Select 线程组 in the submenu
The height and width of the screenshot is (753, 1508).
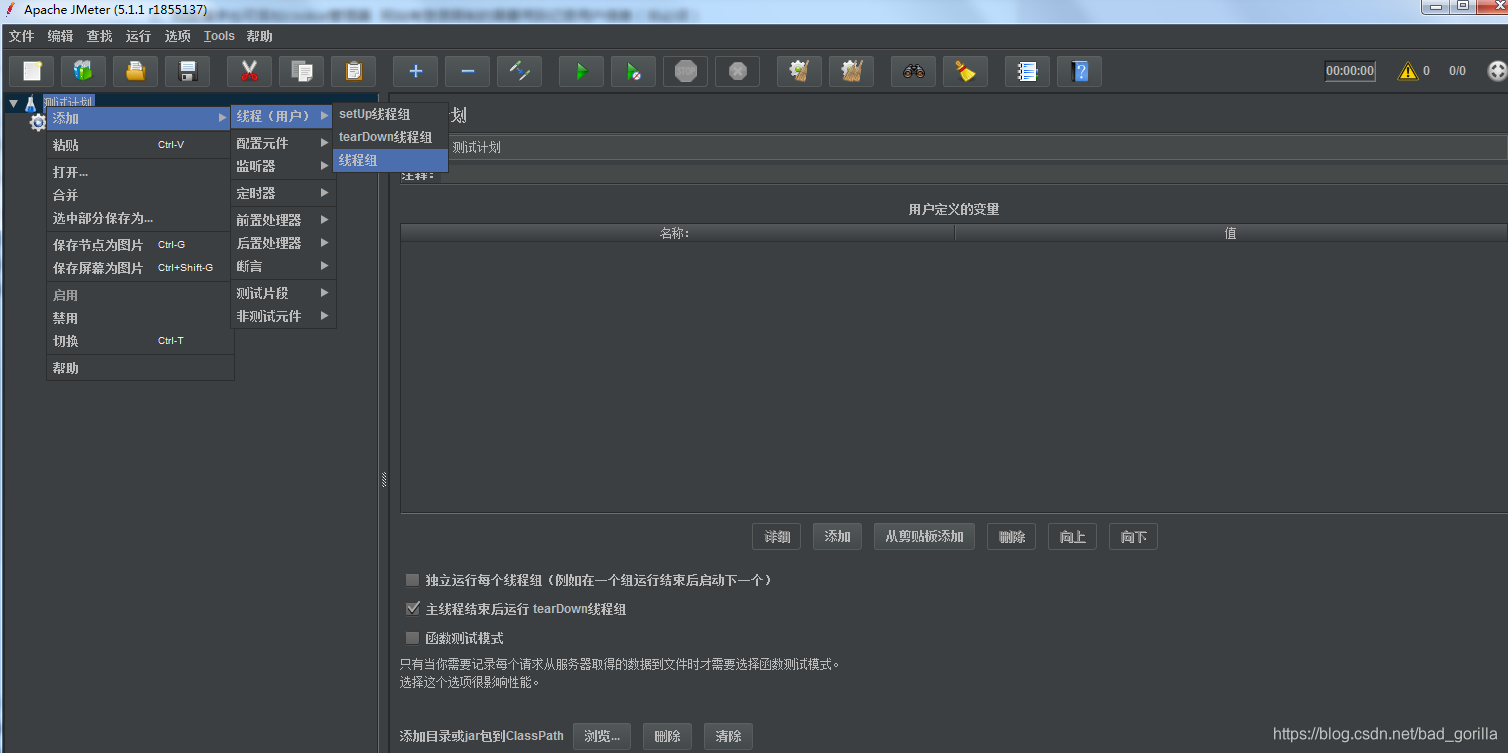point(390,160)
